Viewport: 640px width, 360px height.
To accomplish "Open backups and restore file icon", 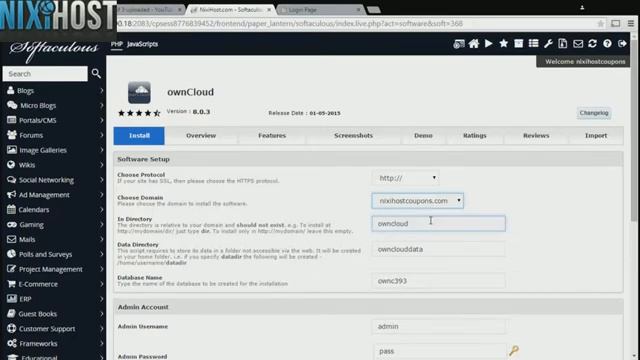I will (563, 44).
